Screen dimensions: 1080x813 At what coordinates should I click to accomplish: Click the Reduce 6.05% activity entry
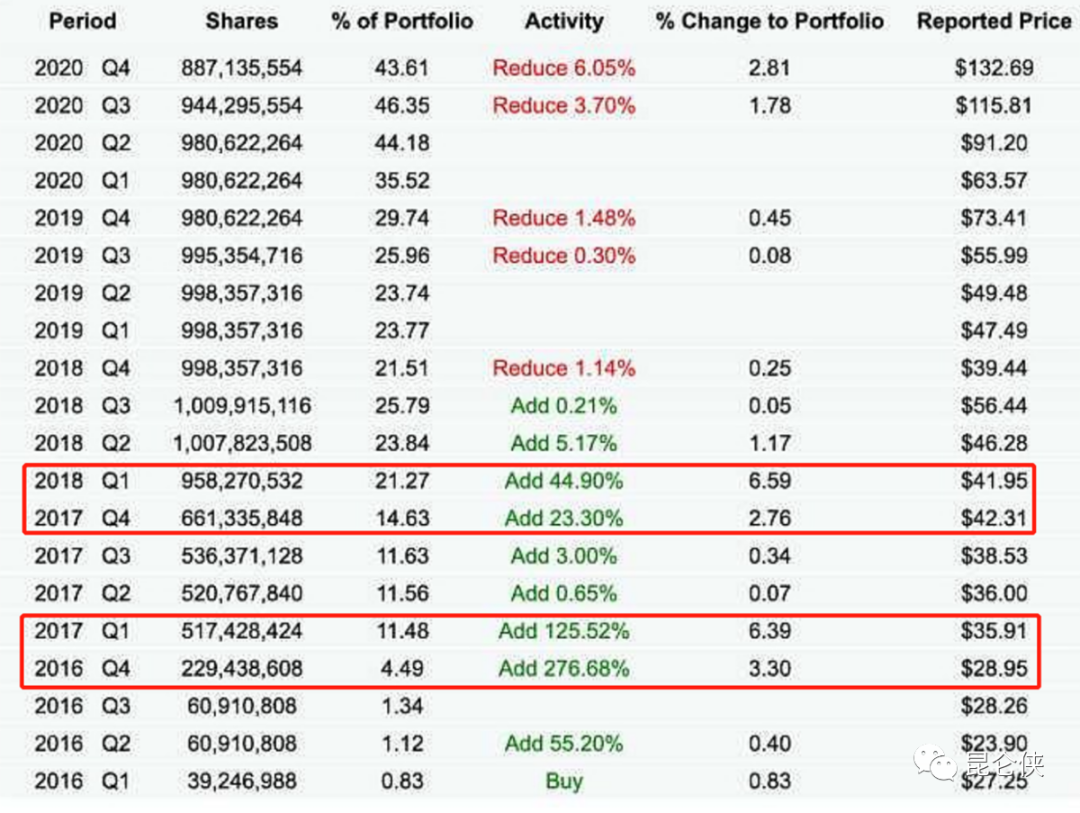(564, 68)
